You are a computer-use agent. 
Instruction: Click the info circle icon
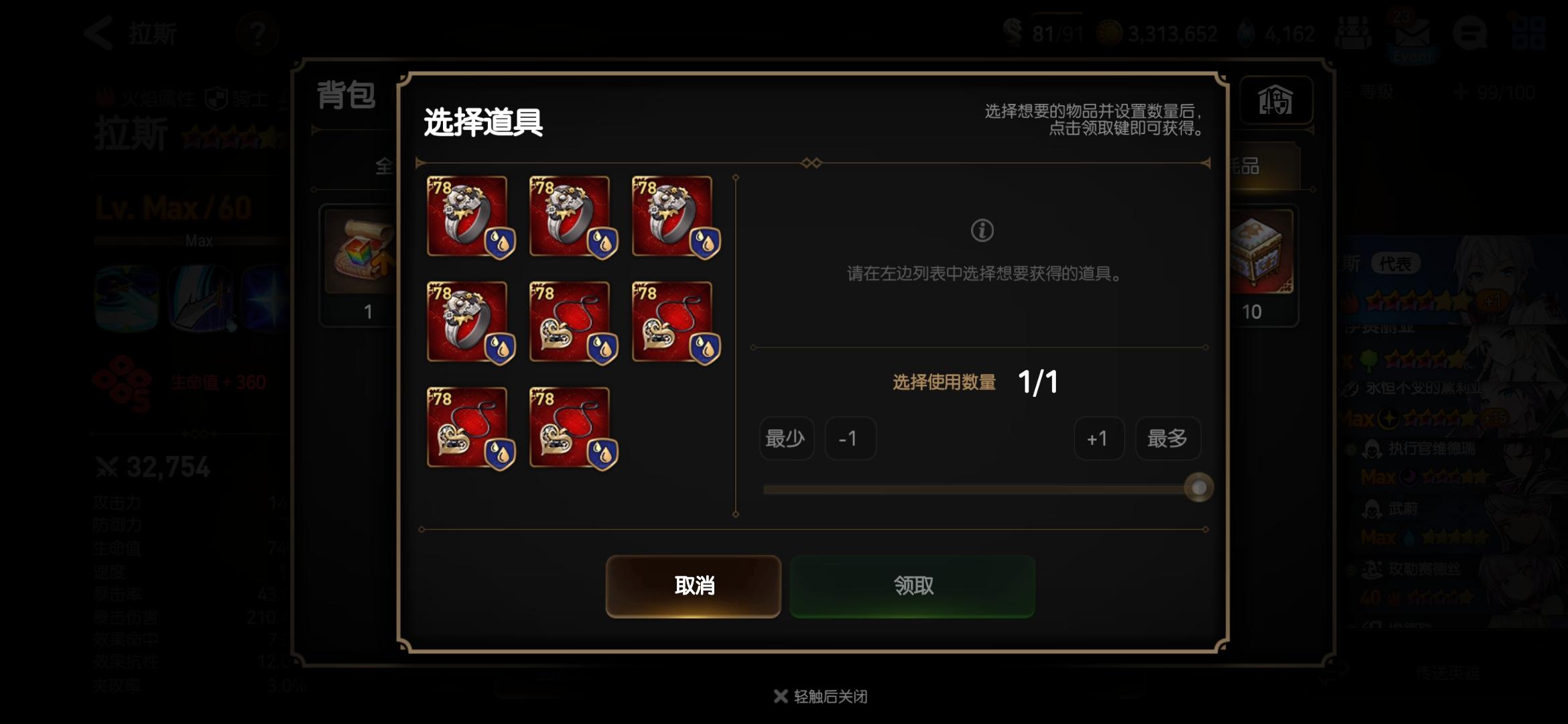click(982, 231)
